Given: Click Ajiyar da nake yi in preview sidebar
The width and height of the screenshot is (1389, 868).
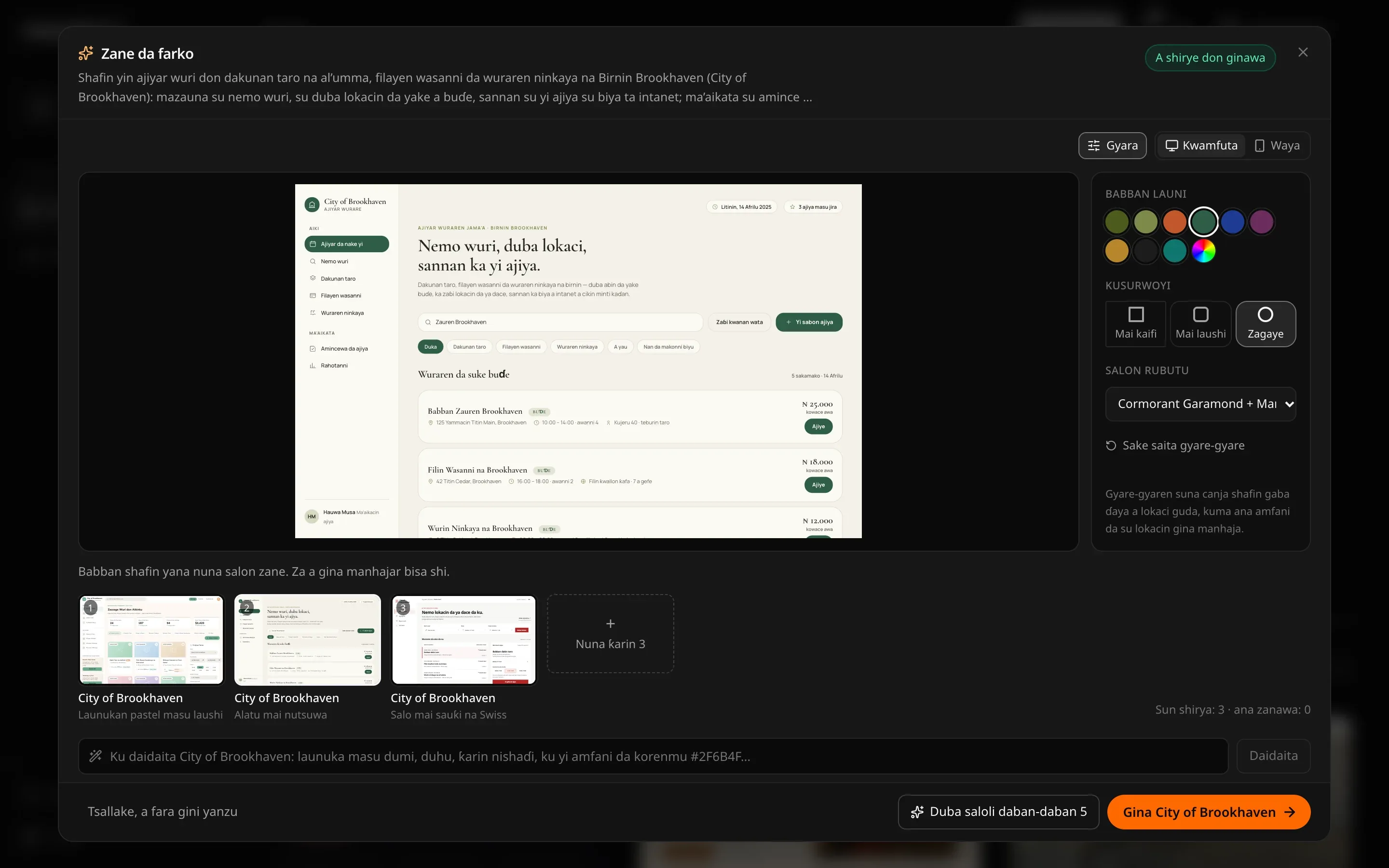Looking at the screenshot, I should click(347, 244).
